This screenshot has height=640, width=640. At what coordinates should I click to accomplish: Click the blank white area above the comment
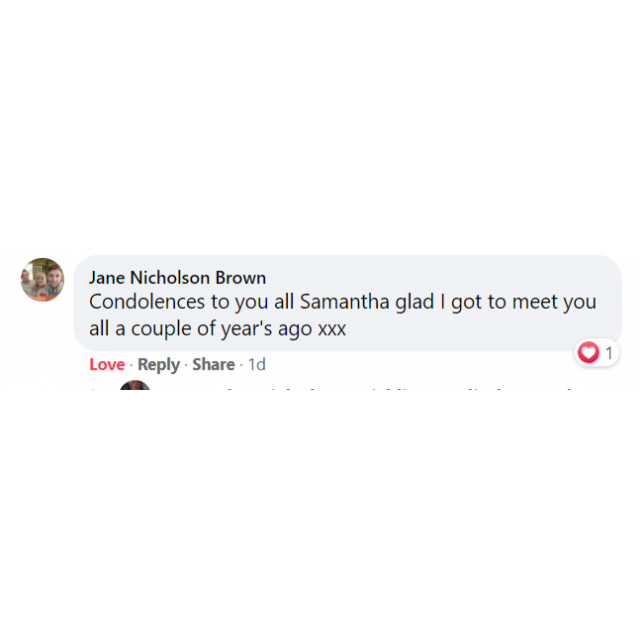(x=320, y=122)
